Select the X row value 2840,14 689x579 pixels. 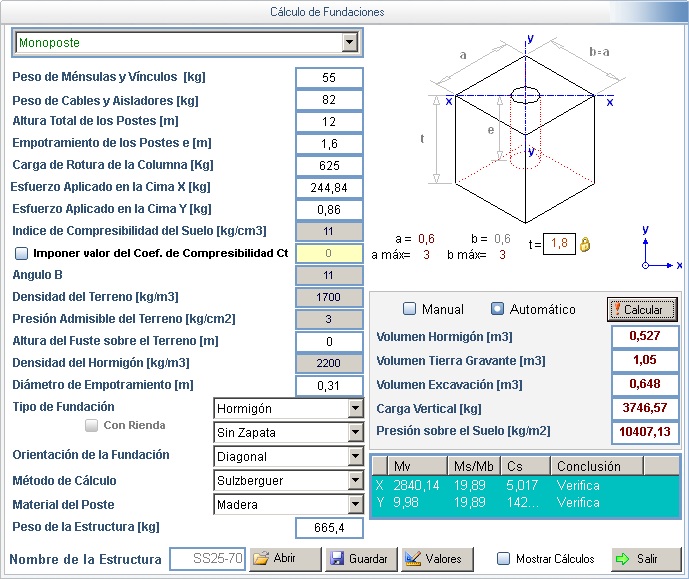coord(416,485)
